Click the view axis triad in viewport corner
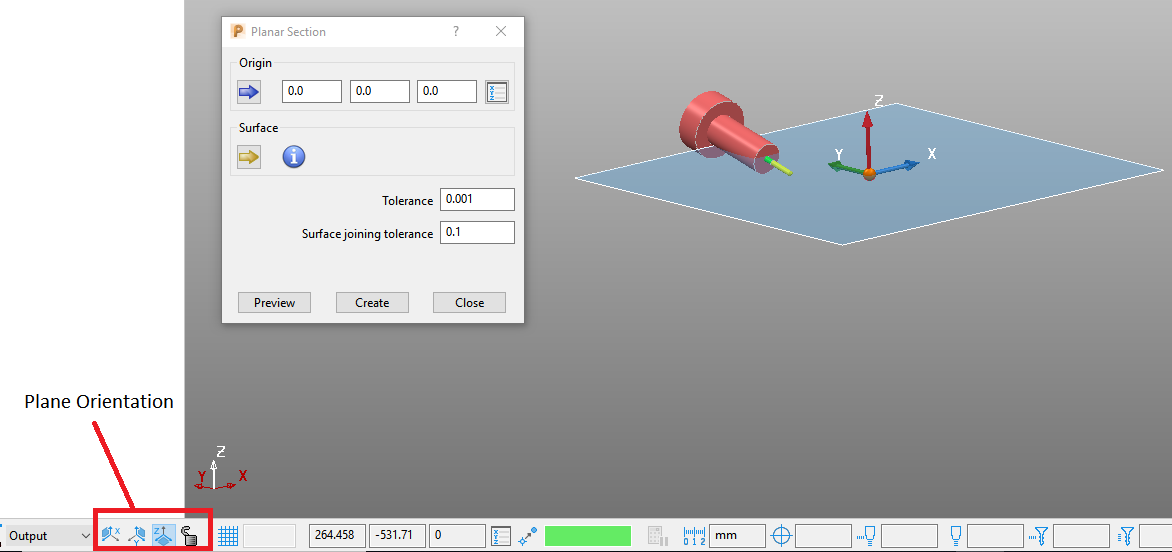 pos(218,468)
